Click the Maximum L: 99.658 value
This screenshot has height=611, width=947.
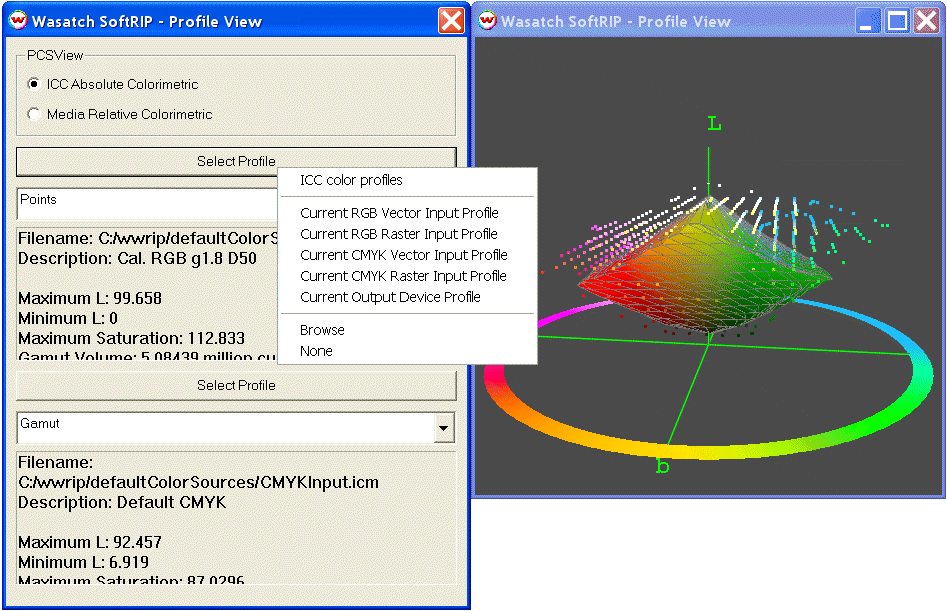(x=90, y=298)
